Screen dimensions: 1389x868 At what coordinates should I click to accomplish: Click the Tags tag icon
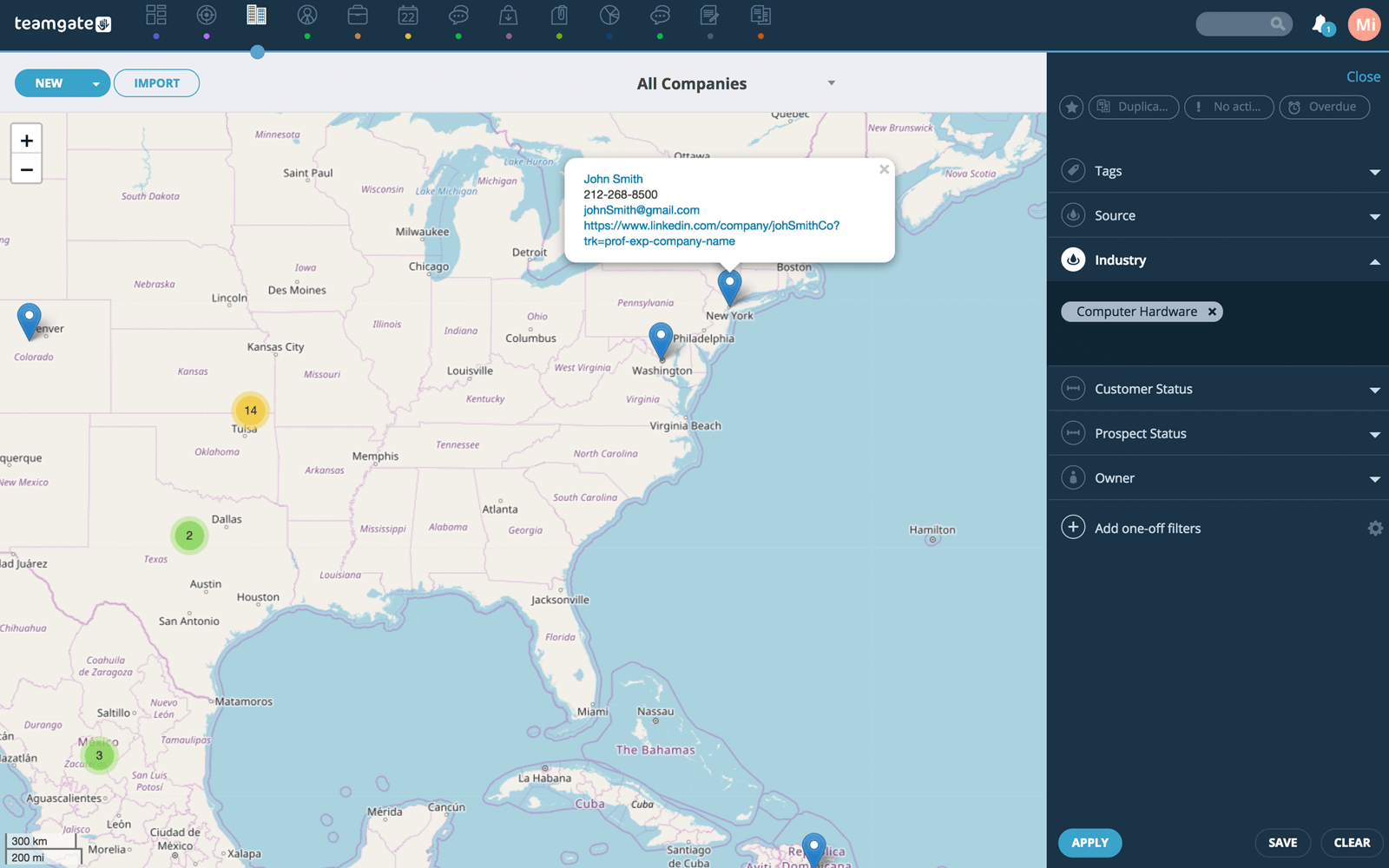[1073, 170]
